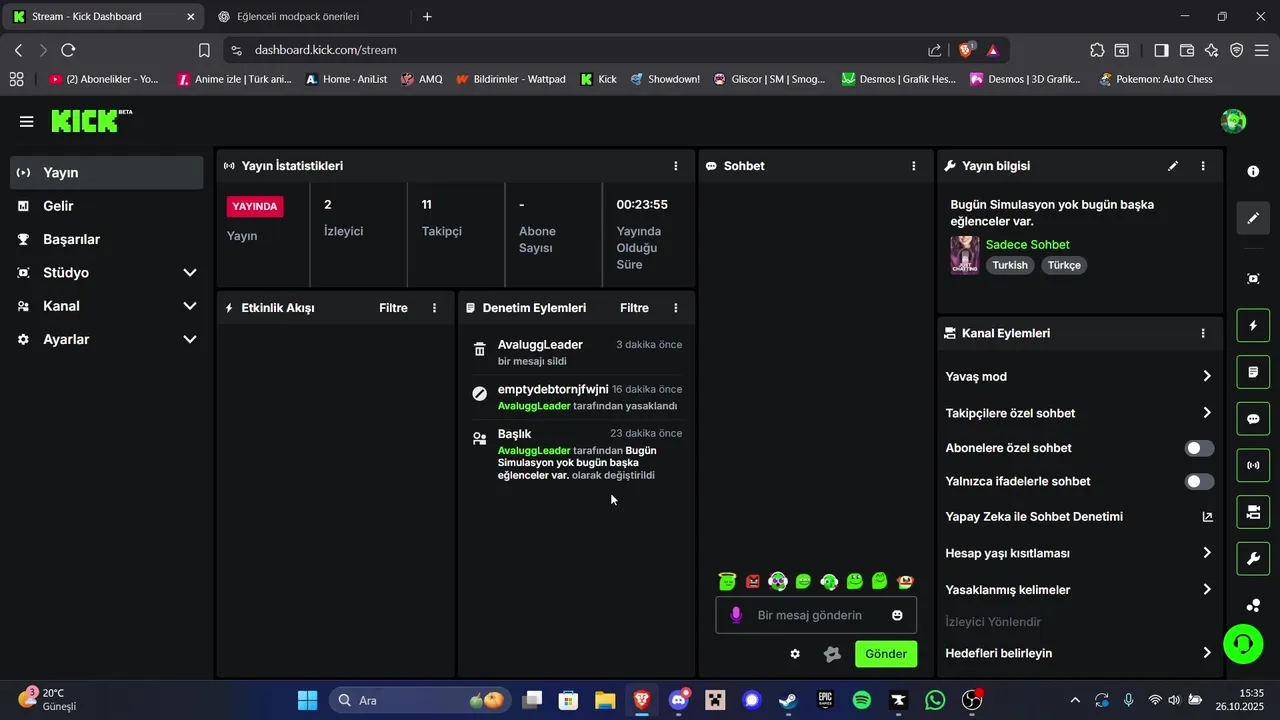The height and width of the screenshot is (720, 1280).
Task: Open Sohbet panel three-dot menu
Action: (x=914, y=166)
